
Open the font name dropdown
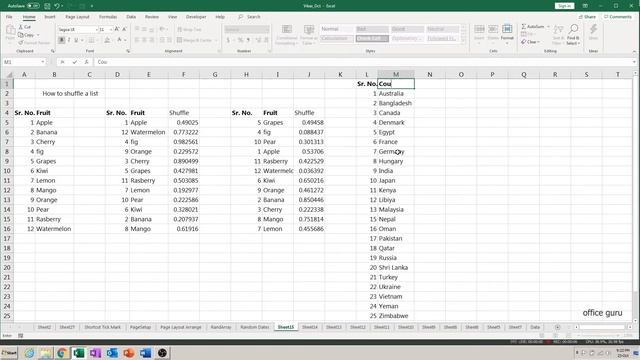click(97, 30)
